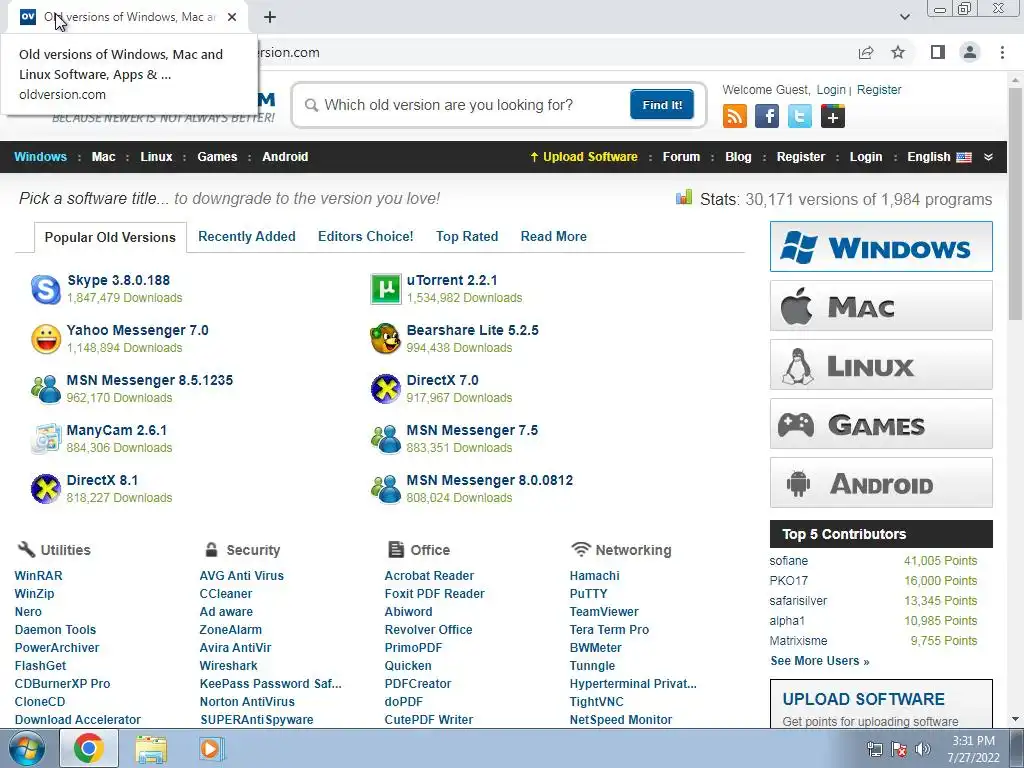Click the Chrome taskbar icon
The width and height of the screenshot is (1024, 768).
[89, 748]
